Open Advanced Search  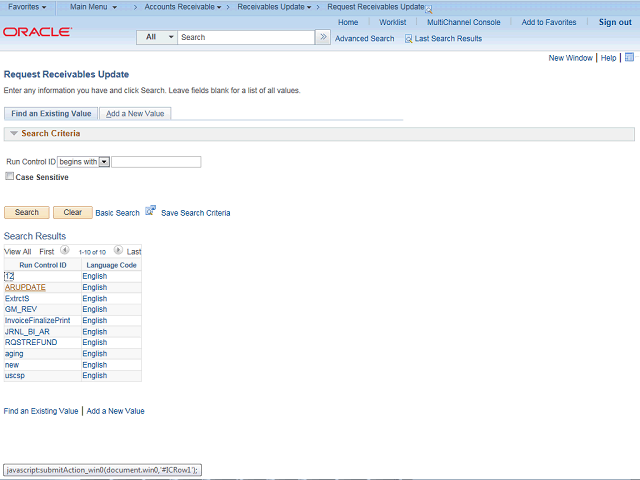(x=364, y=39)
